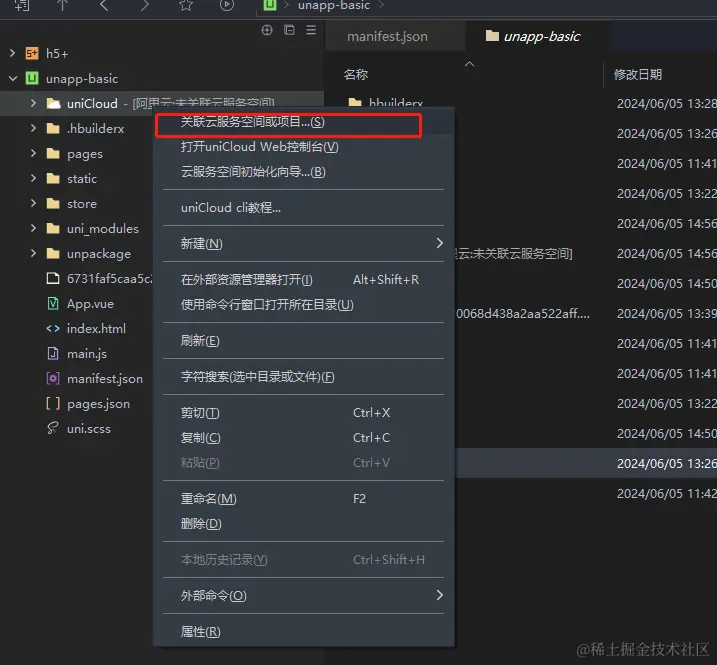Image resolution: width=717 pixels, height=665 pixels.
Task: Click the up arrow icon in toolbar
Action: click(x=62, y=5)
